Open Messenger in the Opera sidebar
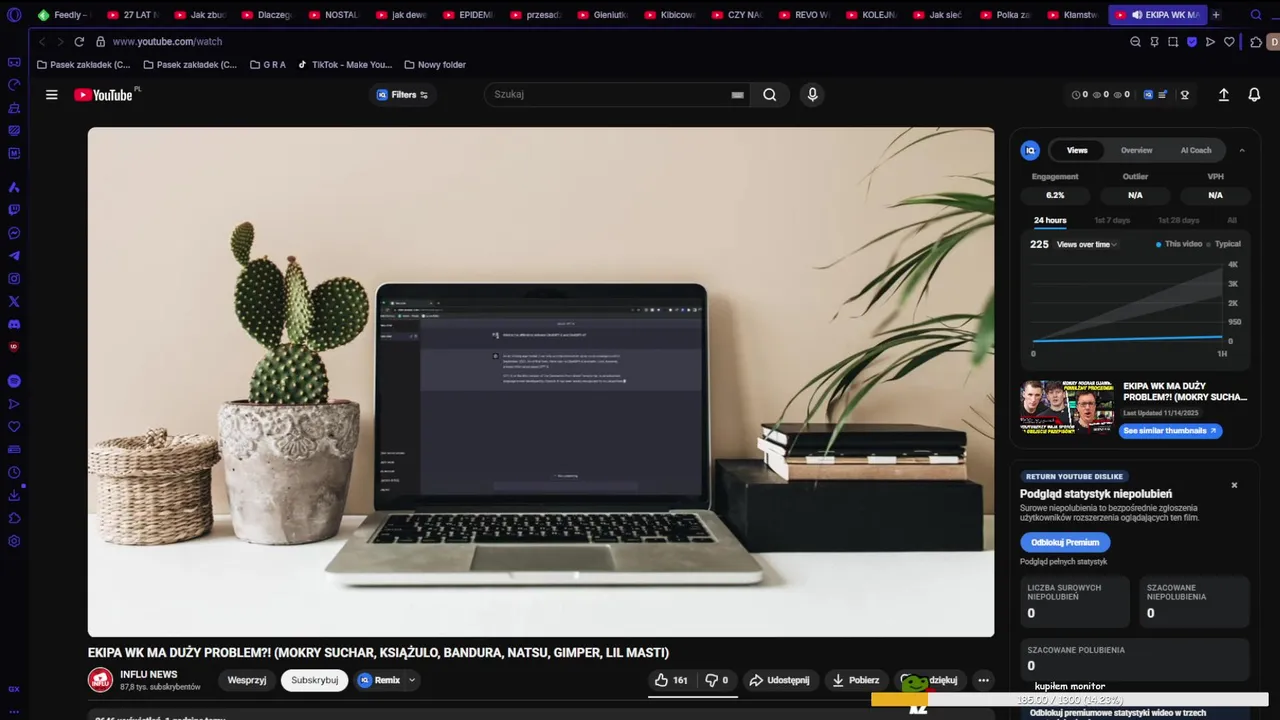Image resolution: width=1280 pixels, height=720 pixels. 14,233
